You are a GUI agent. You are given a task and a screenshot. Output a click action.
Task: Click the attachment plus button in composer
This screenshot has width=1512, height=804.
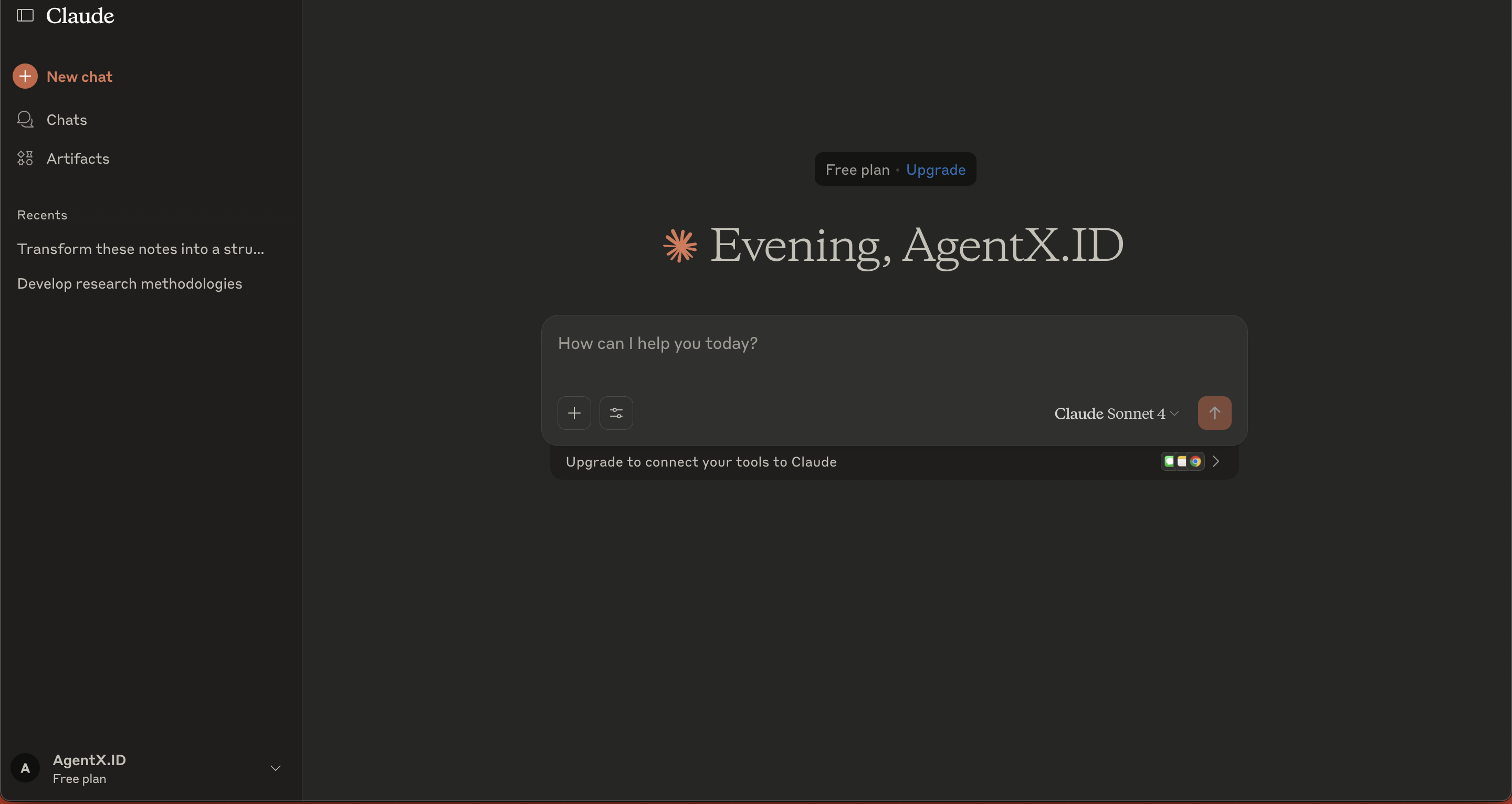point(574,413)
